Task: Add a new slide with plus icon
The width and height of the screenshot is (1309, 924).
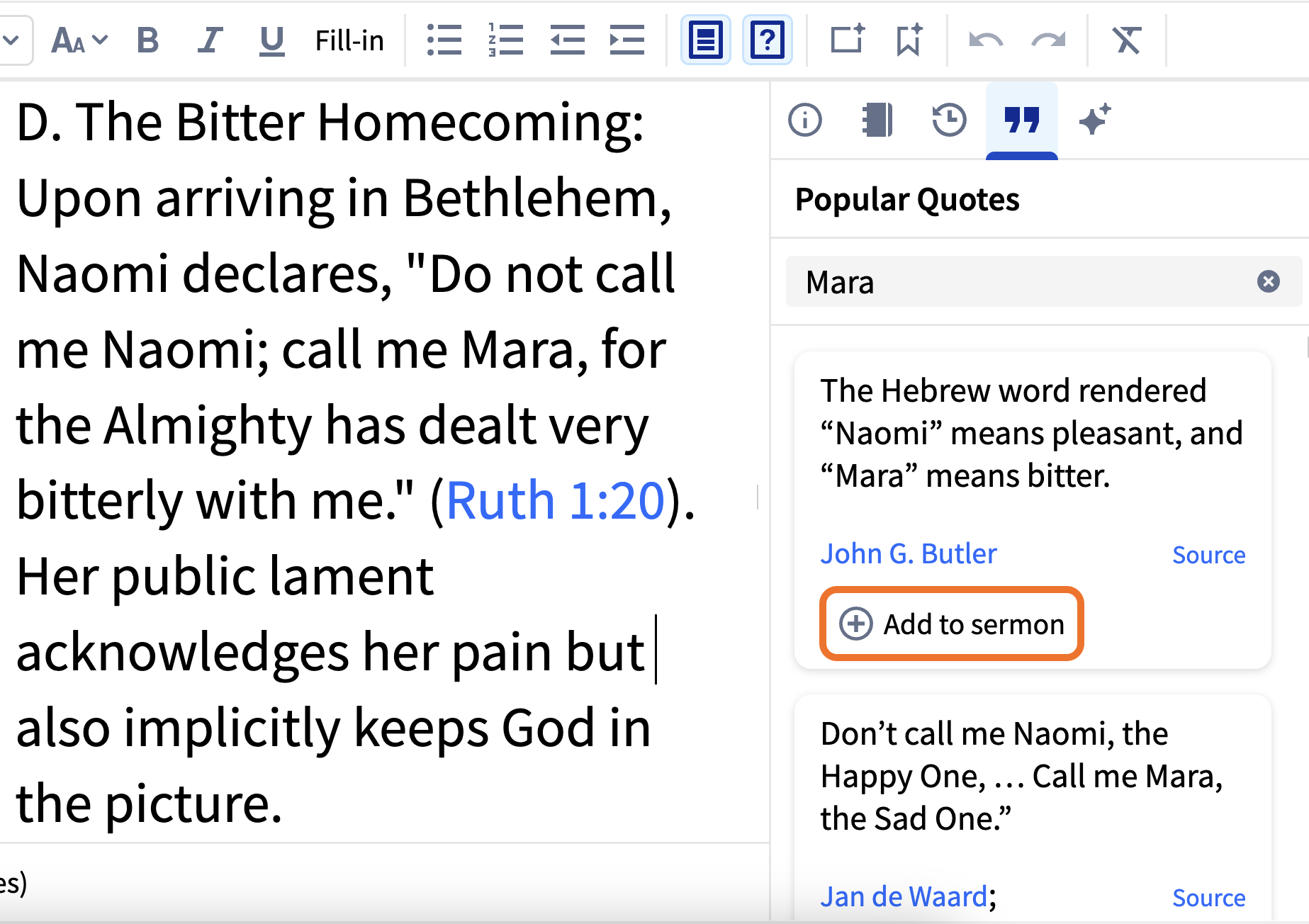Action: point(848,40)
